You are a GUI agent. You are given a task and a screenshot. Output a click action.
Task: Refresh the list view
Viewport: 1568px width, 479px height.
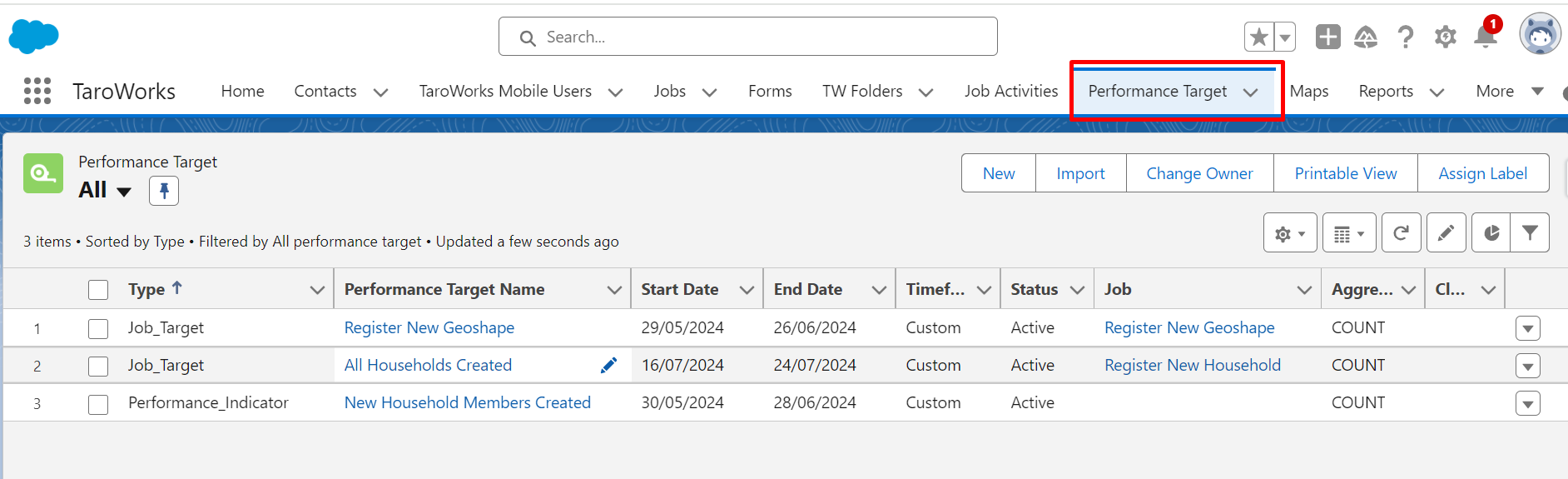(x=1401, y=233)
